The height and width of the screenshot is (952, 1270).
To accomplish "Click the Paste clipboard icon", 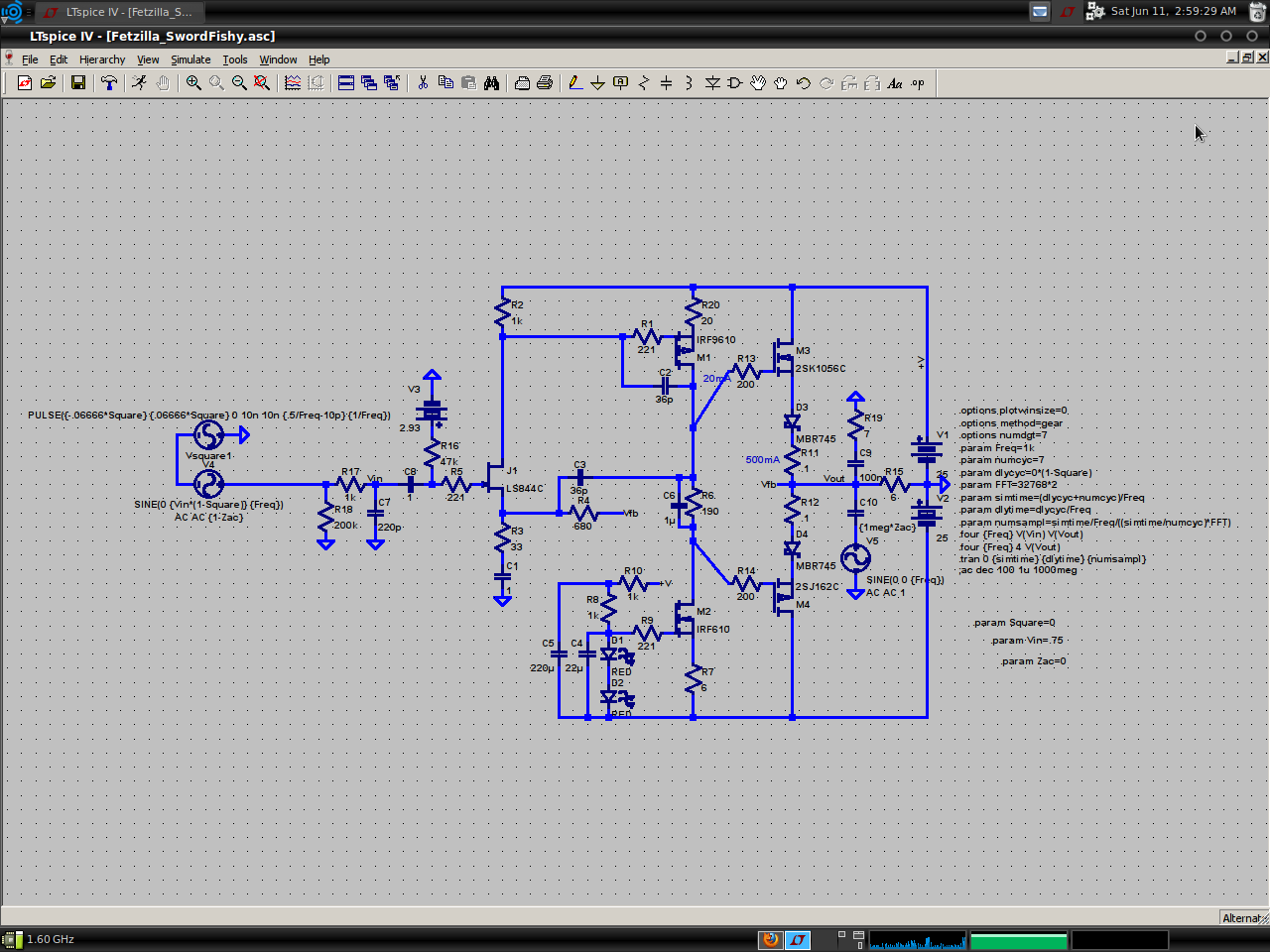I will pyautogui.click(x=468, y=83).
